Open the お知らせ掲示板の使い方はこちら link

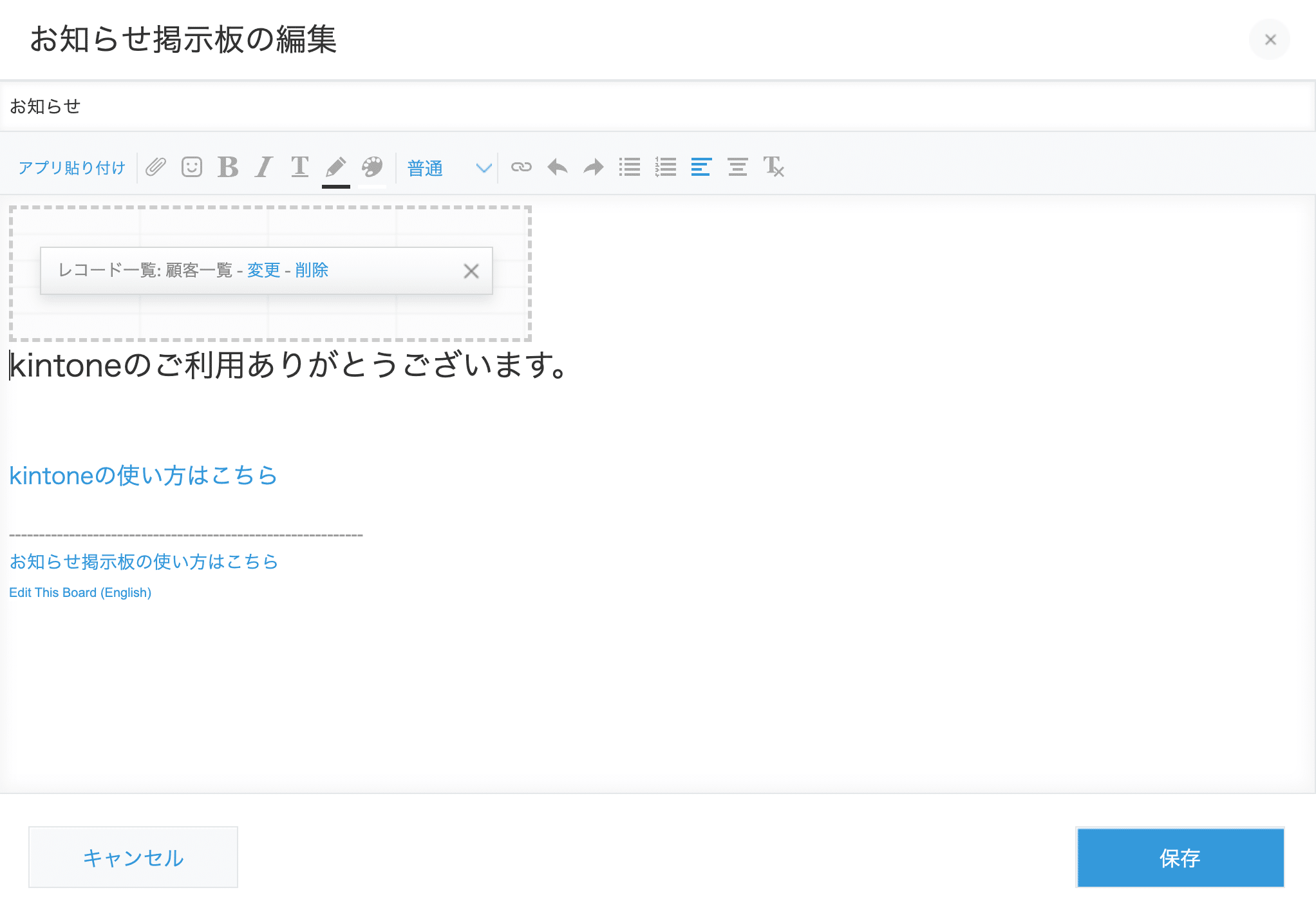click(144, 562)
